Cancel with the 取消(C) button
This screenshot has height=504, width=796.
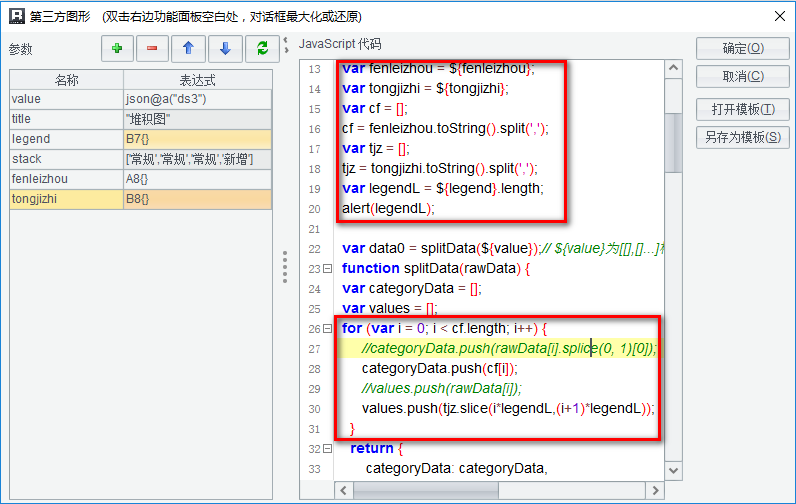743,76
